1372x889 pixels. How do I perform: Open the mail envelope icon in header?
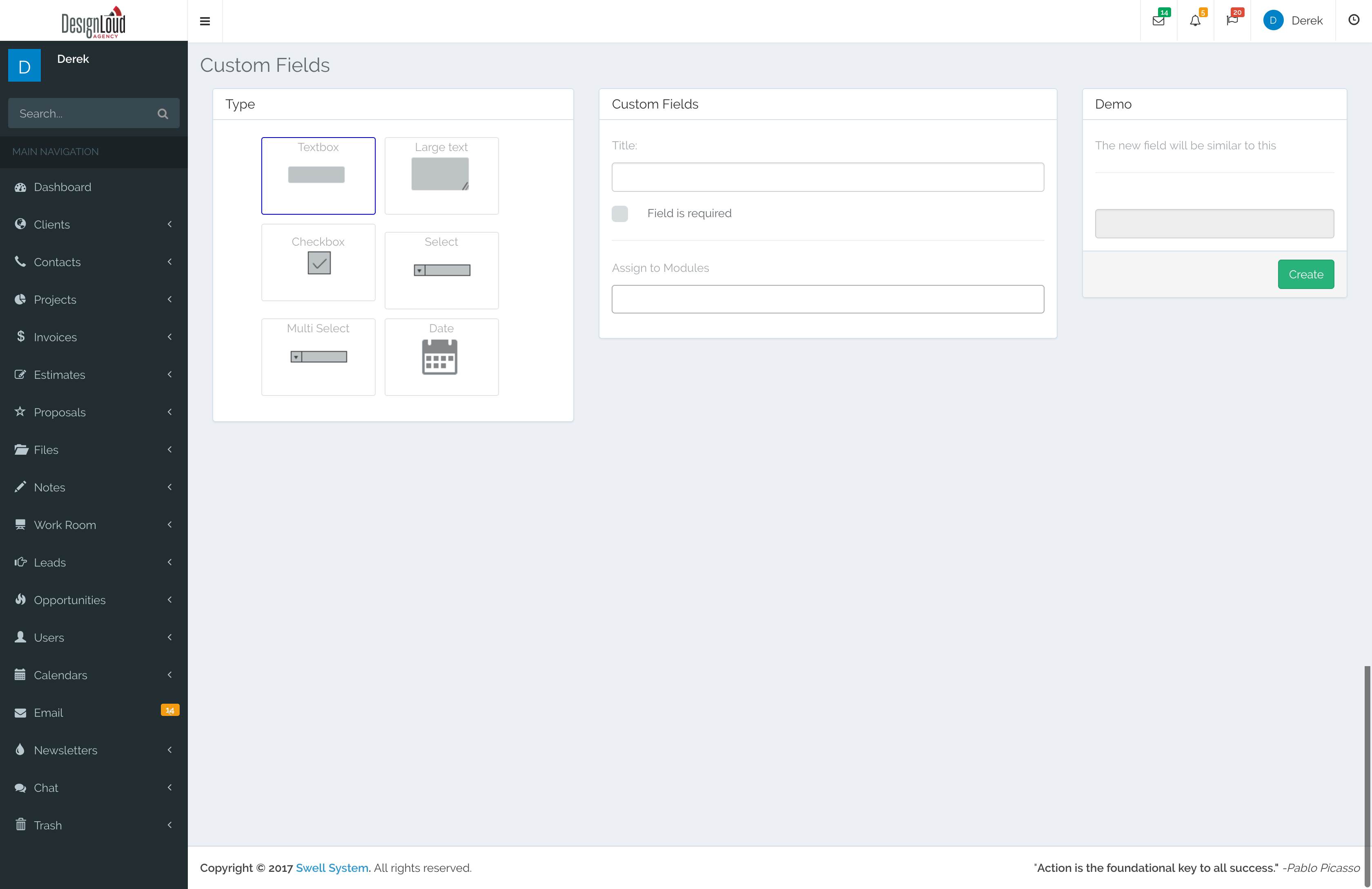[x=1158, y=21]
